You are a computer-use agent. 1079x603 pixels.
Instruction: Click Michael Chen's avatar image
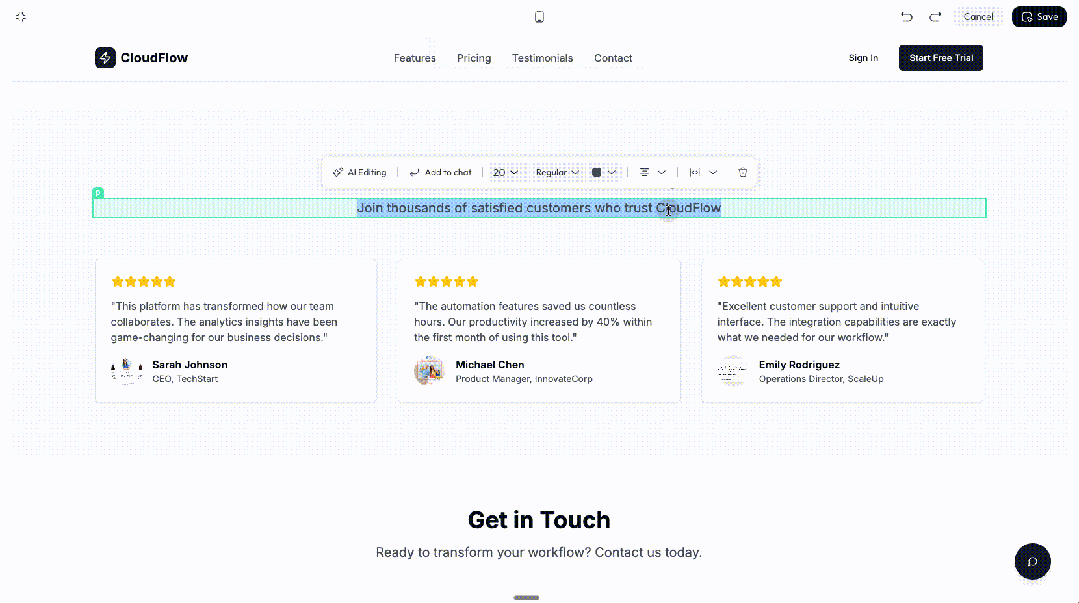(429, 371)
